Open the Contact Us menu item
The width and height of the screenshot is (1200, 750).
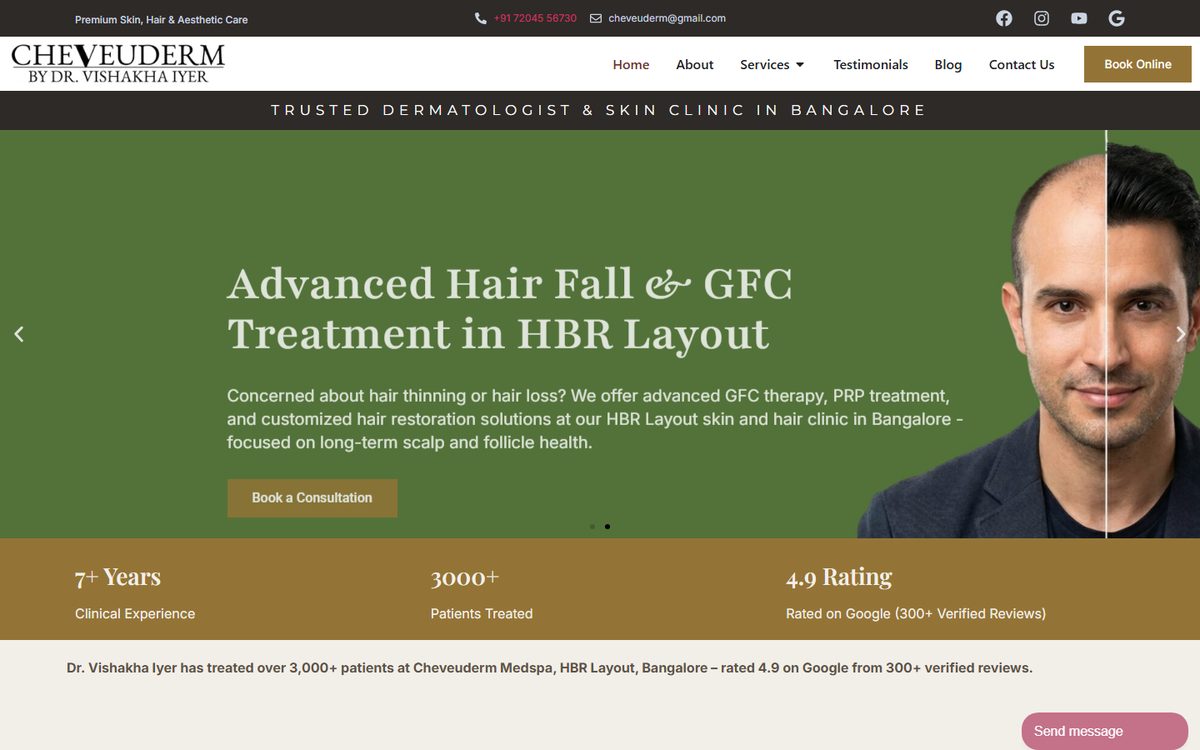pyautogui.click(x=1022, y=65)
